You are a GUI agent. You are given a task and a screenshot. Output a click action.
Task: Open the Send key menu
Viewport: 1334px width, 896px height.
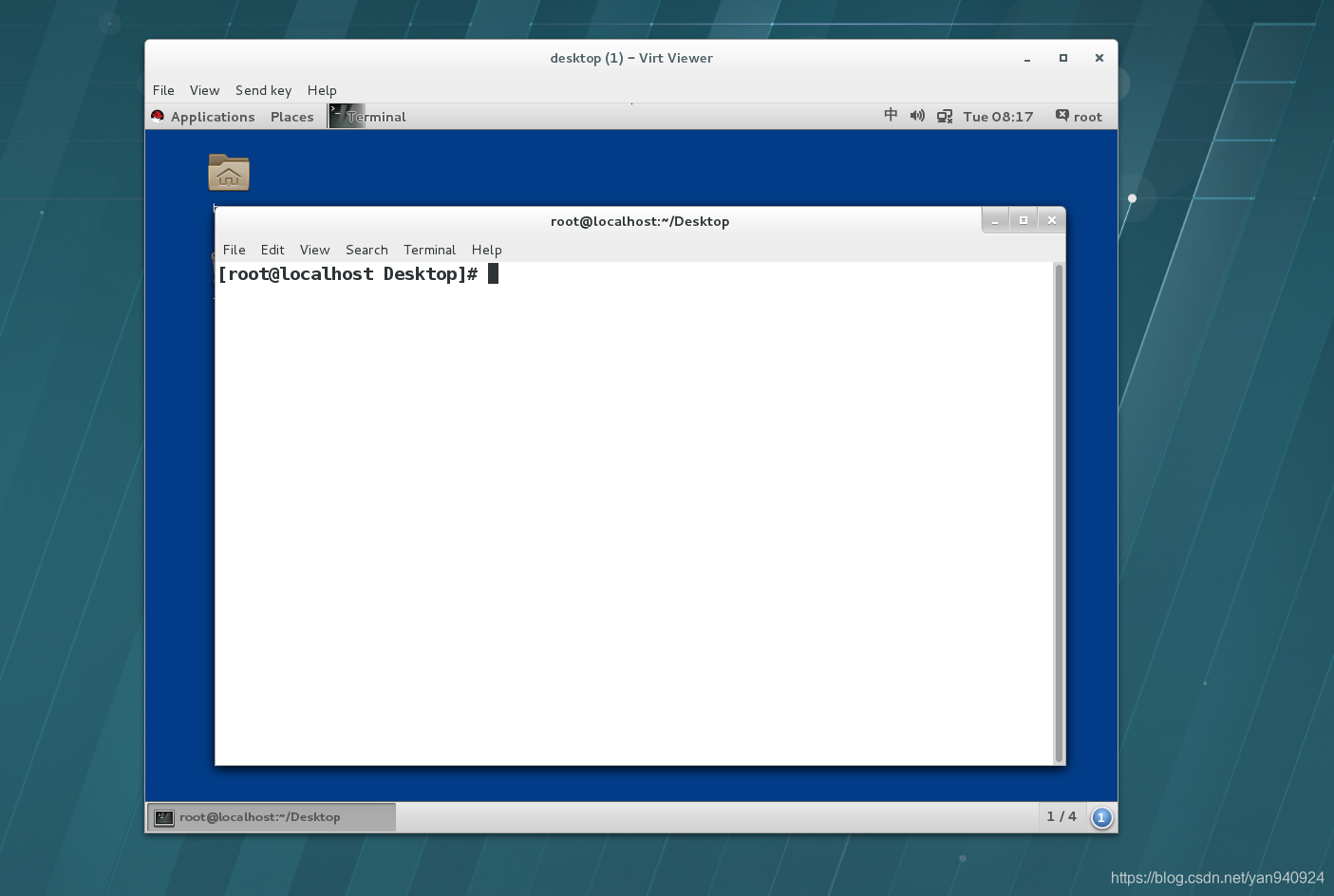click(263, 90)
